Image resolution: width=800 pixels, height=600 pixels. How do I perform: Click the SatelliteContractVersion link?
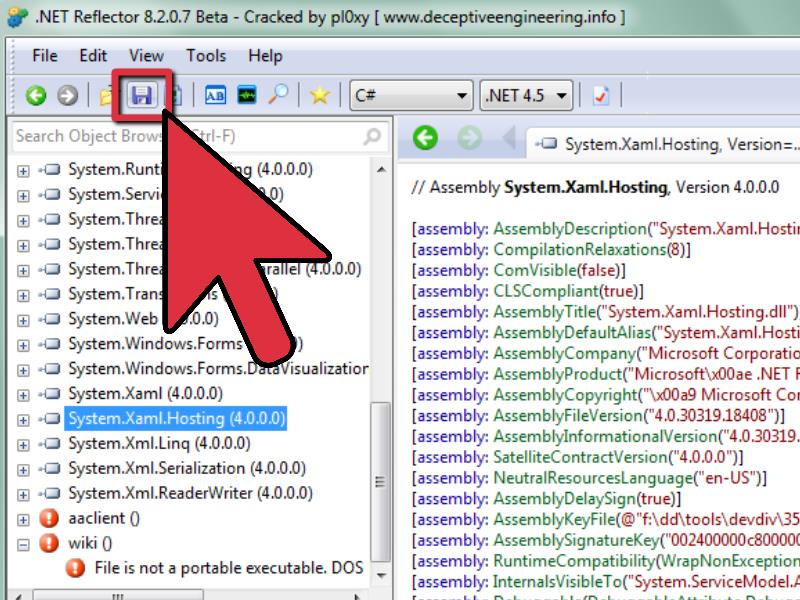tap(580, 457)
